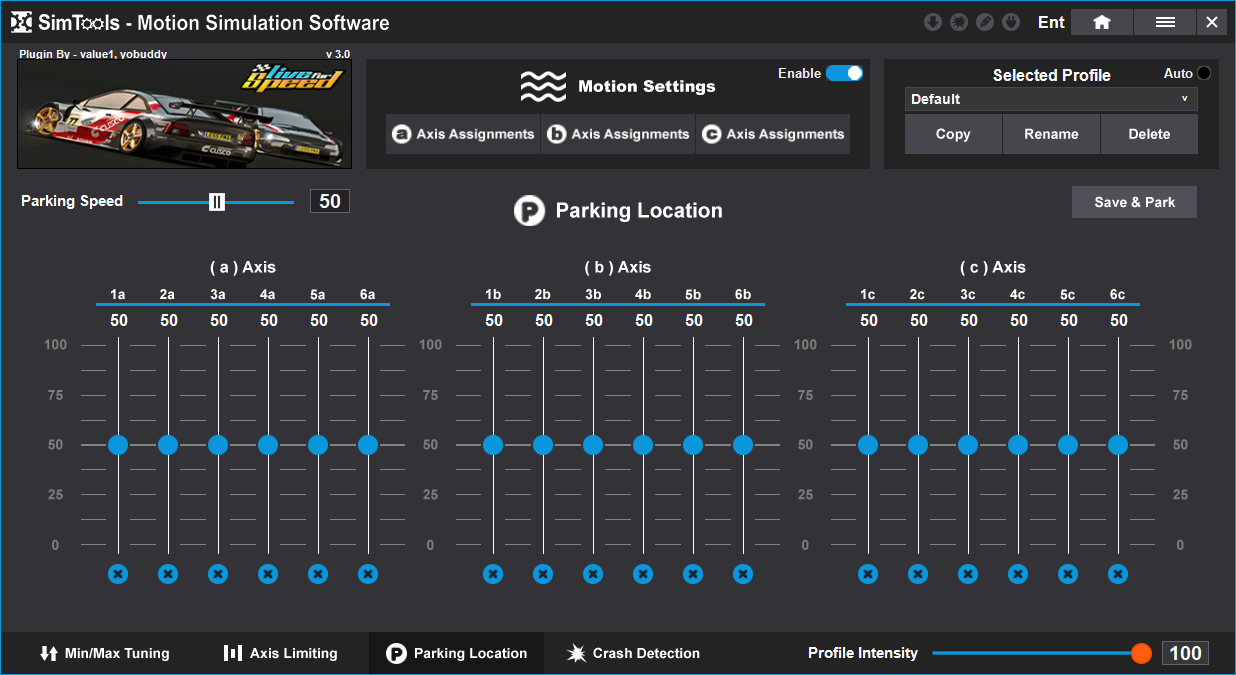Image resolution: width=1236 pixels, height=675 pixels.
Task: Click the download arrow icon in title bar
Action: coord(933,22)
